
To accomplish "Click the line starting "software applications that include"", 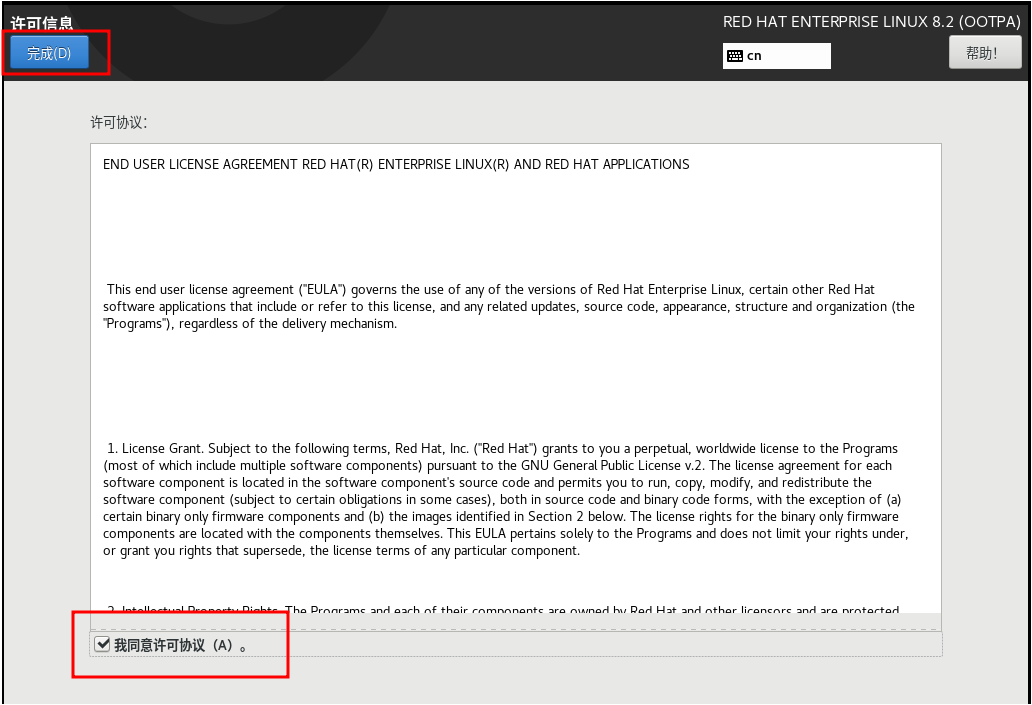I will pos(509,307).
